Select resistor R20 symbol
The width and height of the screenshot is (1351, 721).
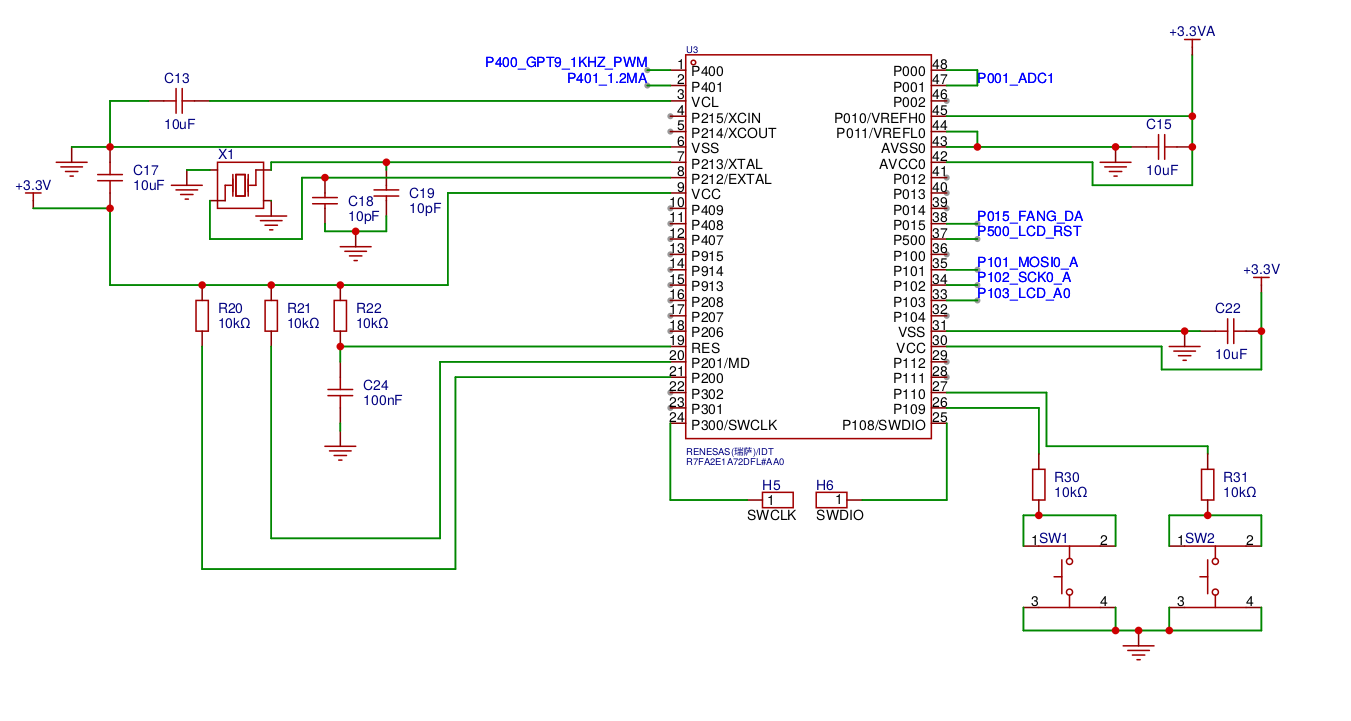[x=202, y=316]
